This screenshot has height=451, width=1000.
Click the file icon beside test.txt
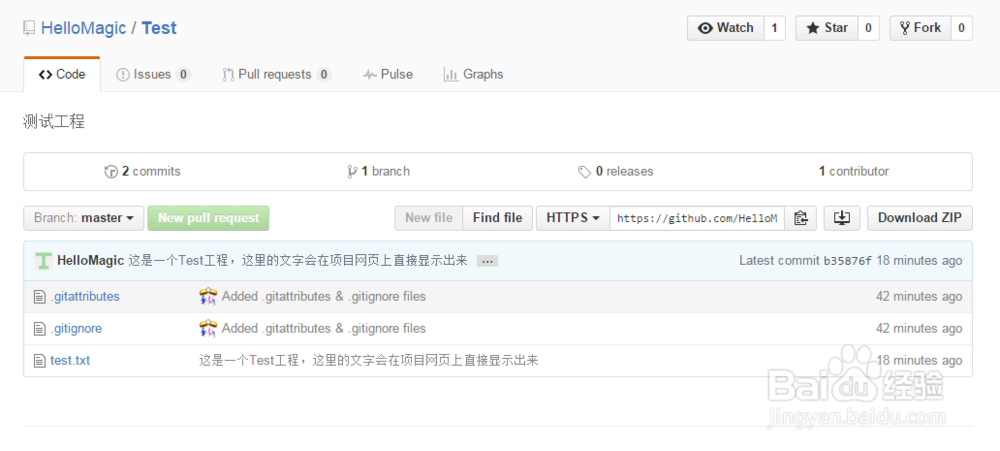[40, 361]
